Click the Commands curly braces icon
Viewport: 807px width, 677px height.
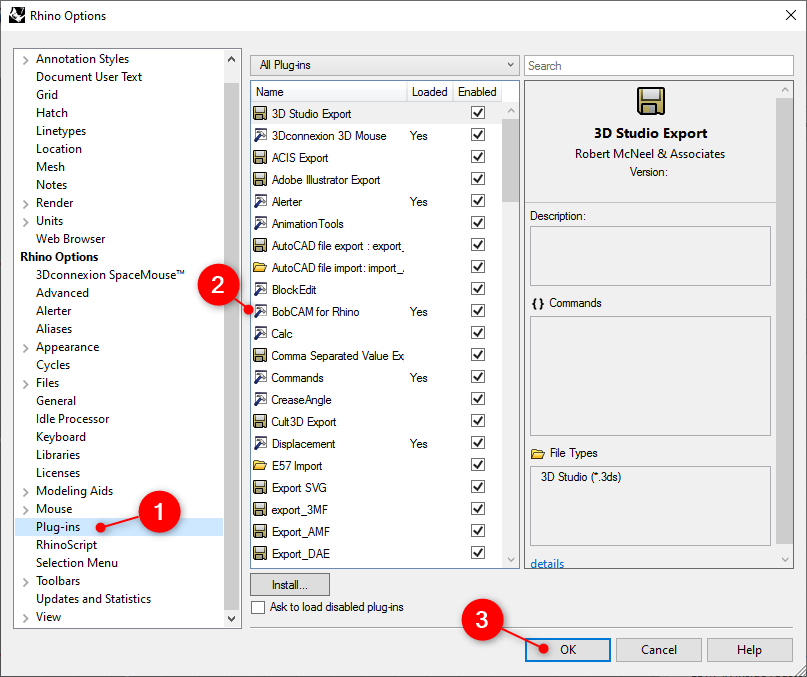(538, 304)
